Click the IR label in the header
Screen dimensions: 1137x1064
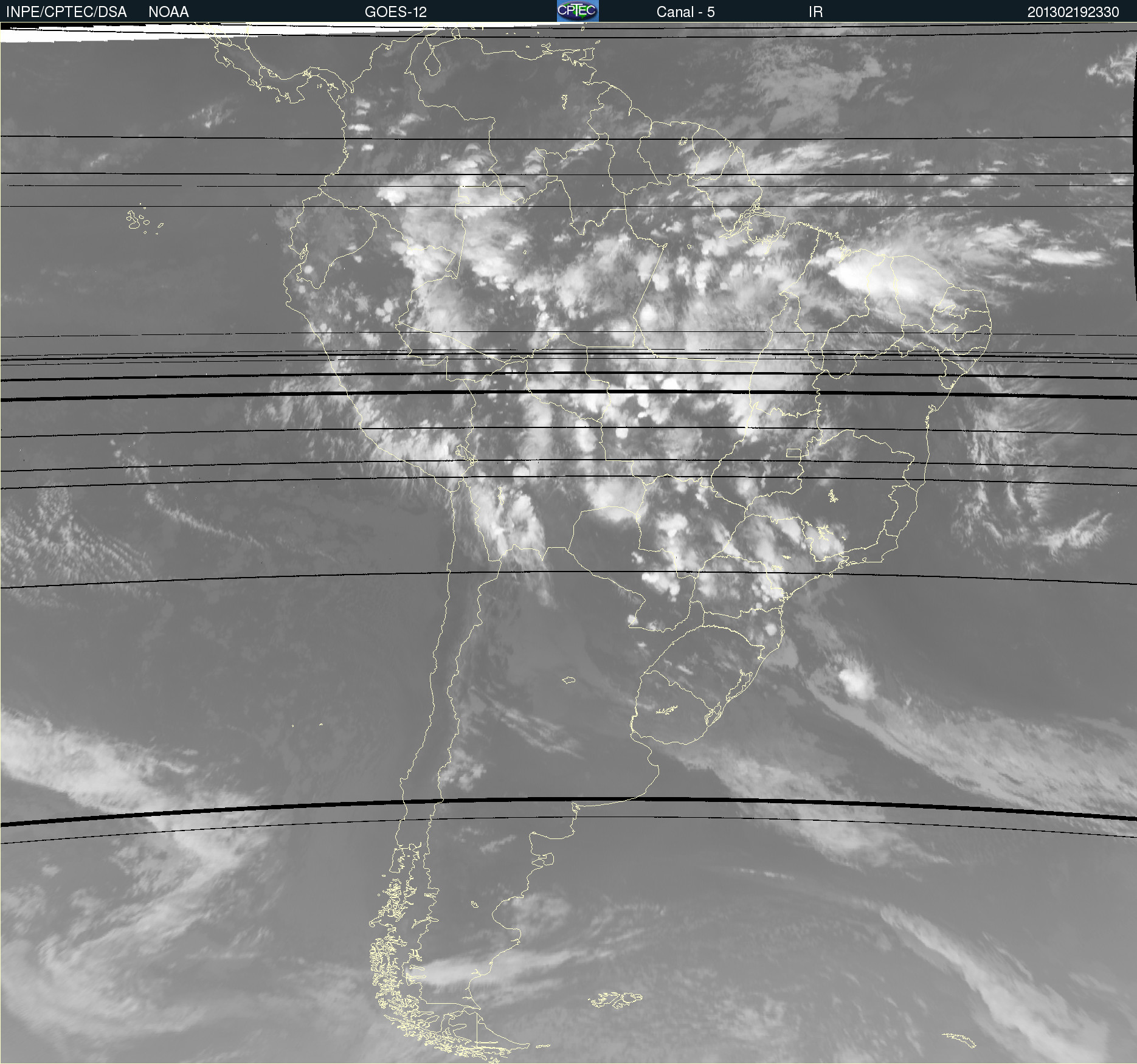coord(815,12)
